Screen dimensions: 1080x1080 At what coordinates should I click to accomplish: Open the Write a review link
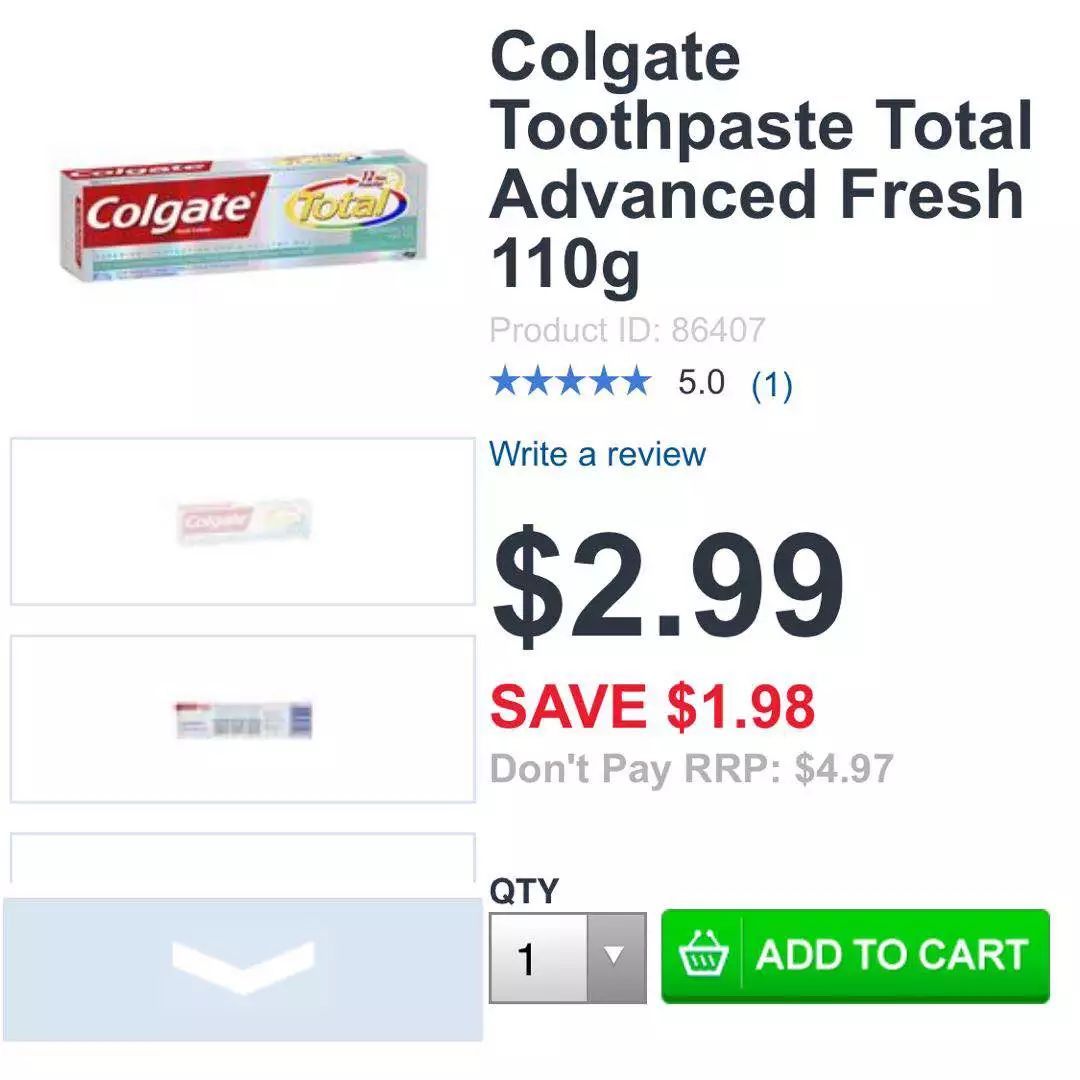click(x=597, y=455)
